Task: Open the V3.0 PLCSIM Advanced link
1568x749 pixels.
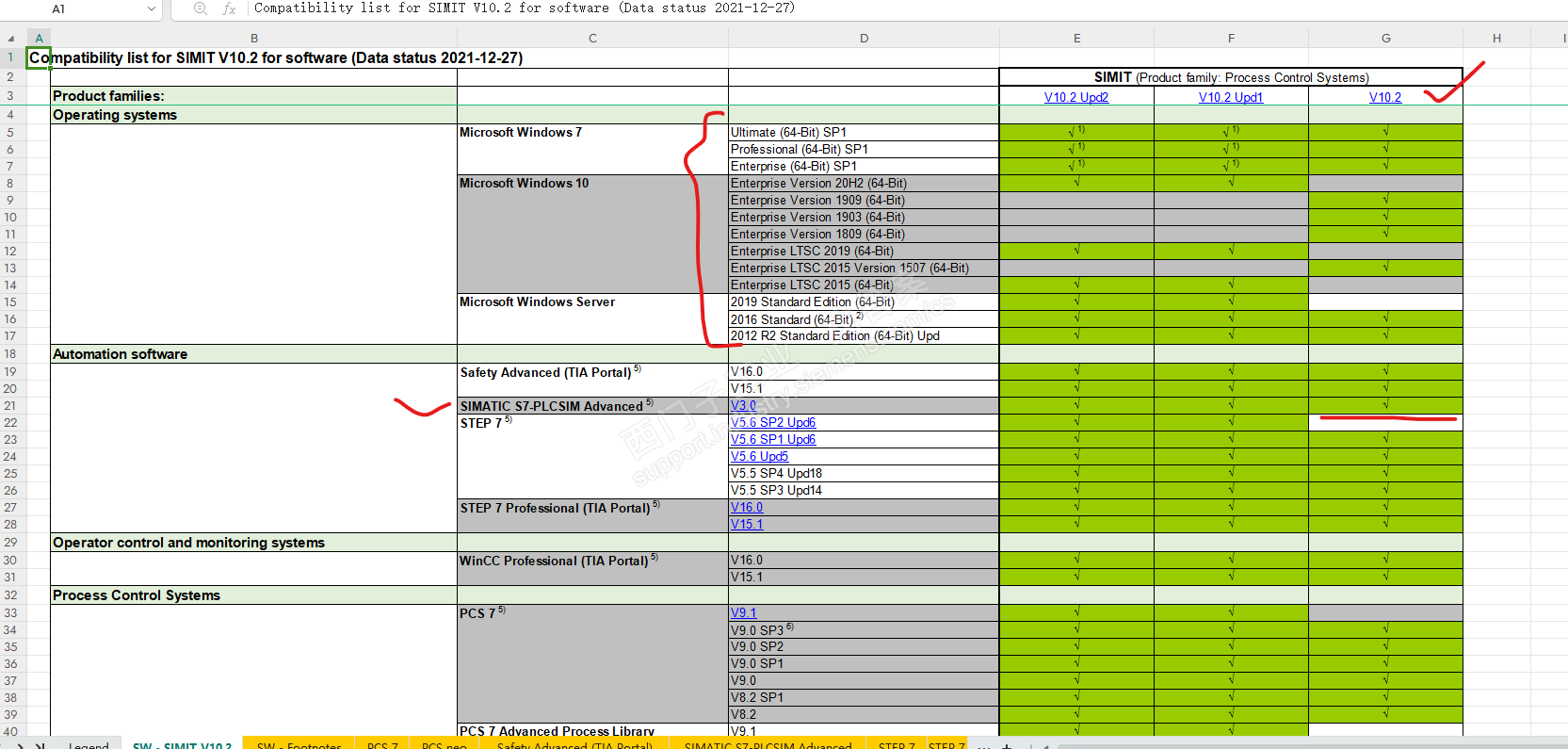Action: coord(743,406)
